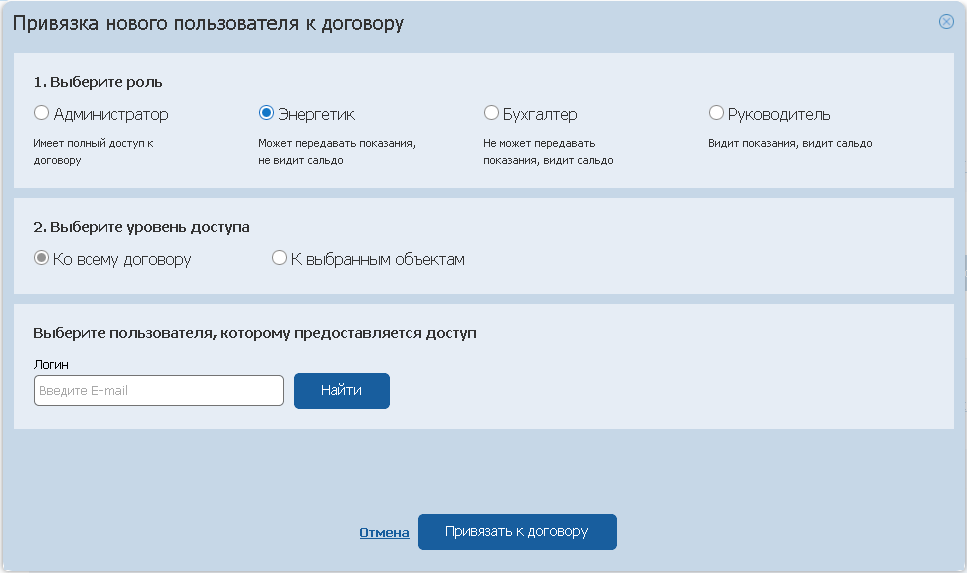Viewport: 967px width, 573px height.
Task: Pick the Бухгалтер role radio button
Action: coord(491,113)
